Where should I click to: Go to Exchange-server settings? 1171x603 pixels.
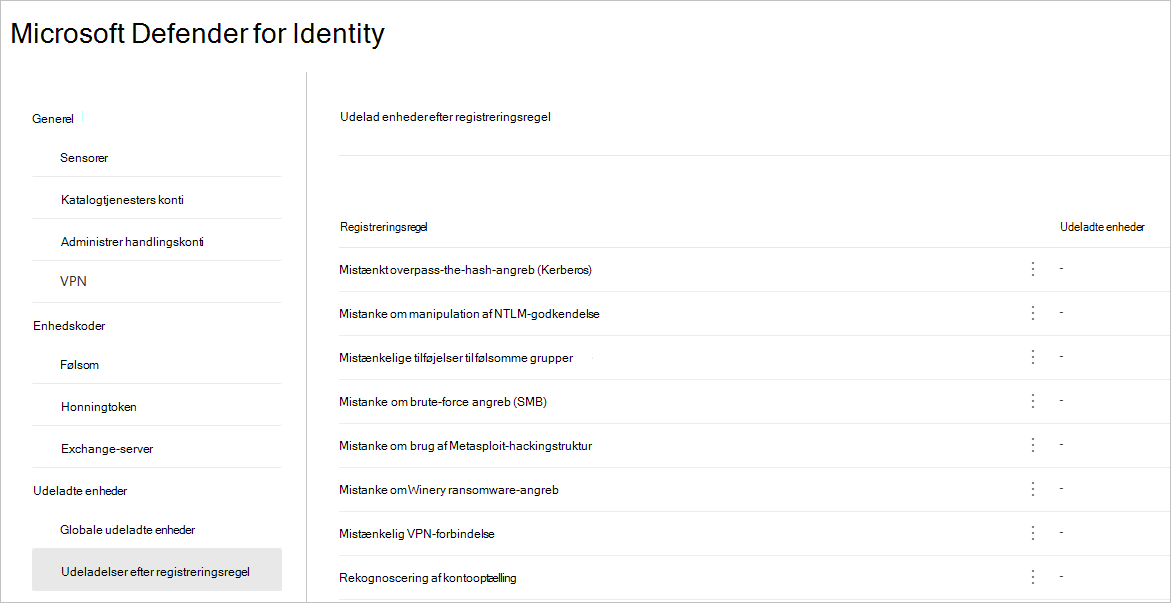coord(106,449)
